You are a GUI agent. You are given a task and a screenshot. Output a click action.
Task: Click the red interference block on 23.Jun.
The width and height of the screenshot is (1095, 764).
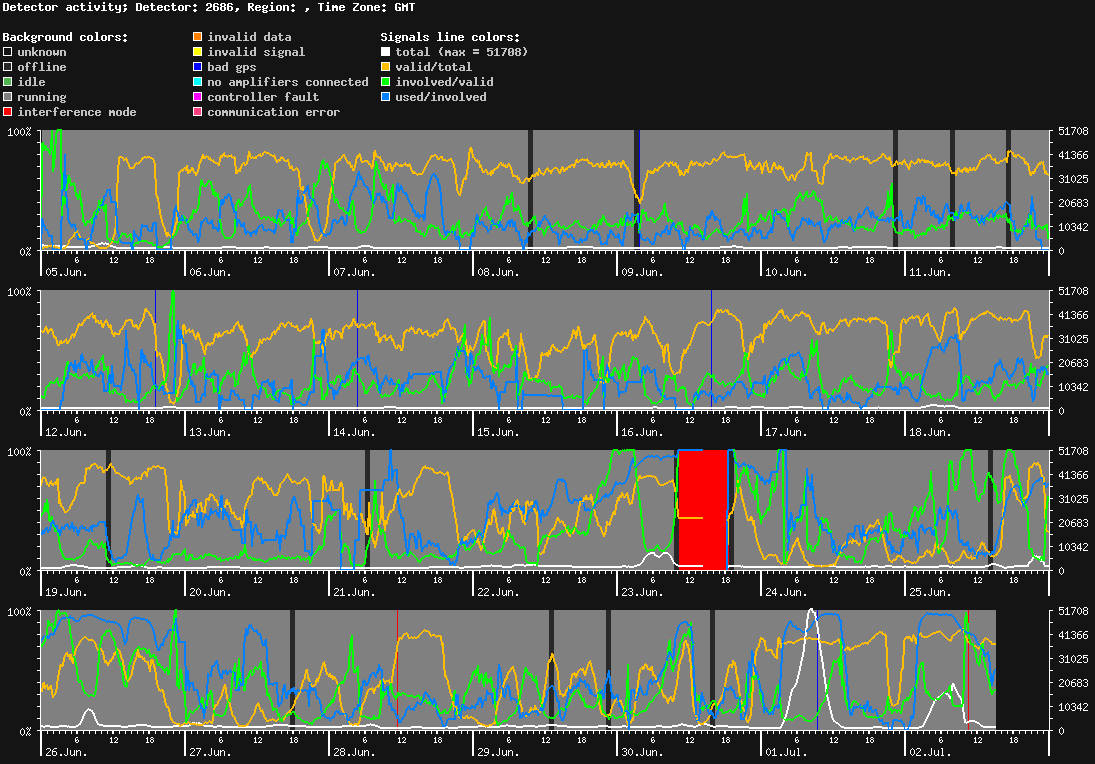(x=703, y=510)
